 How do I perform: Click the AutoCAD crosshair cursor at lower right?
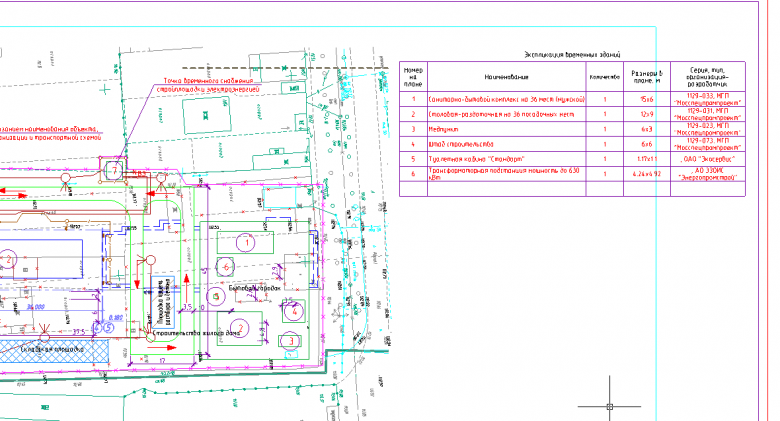[x=610, y=407]
